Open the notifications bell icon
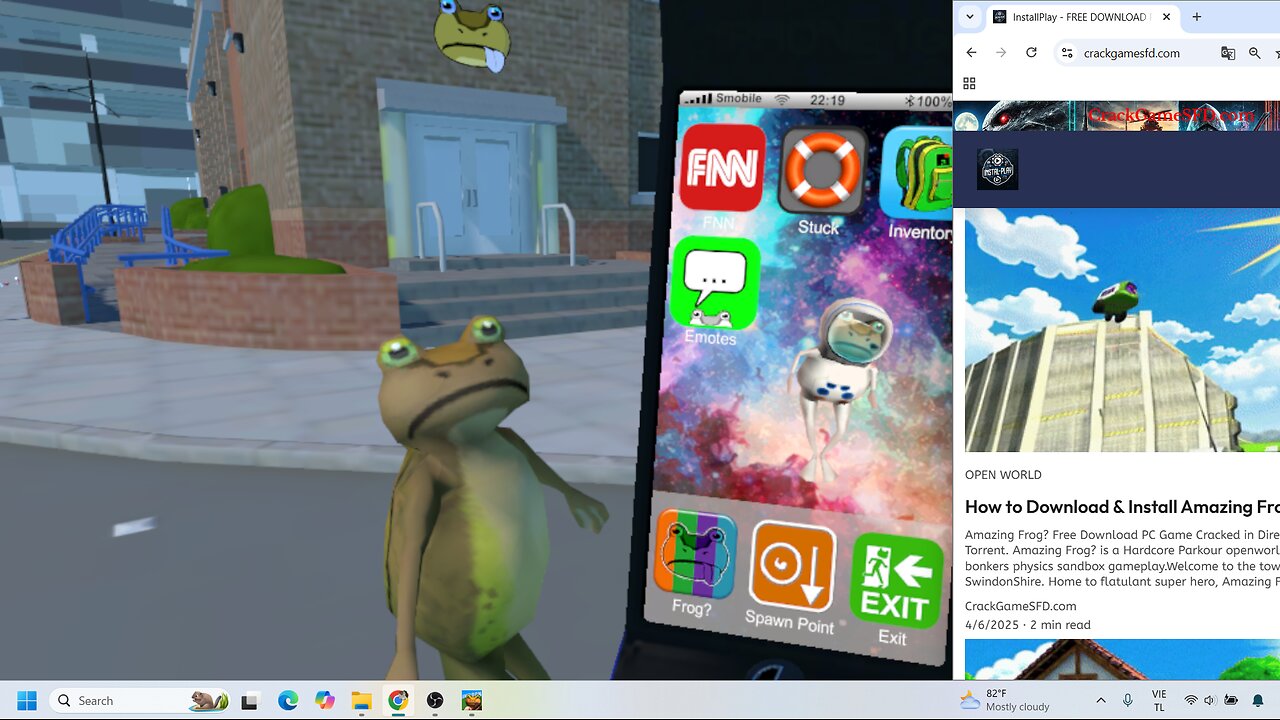The height and width of the screenshot is (720, 1280). (x=1258, y=701)
